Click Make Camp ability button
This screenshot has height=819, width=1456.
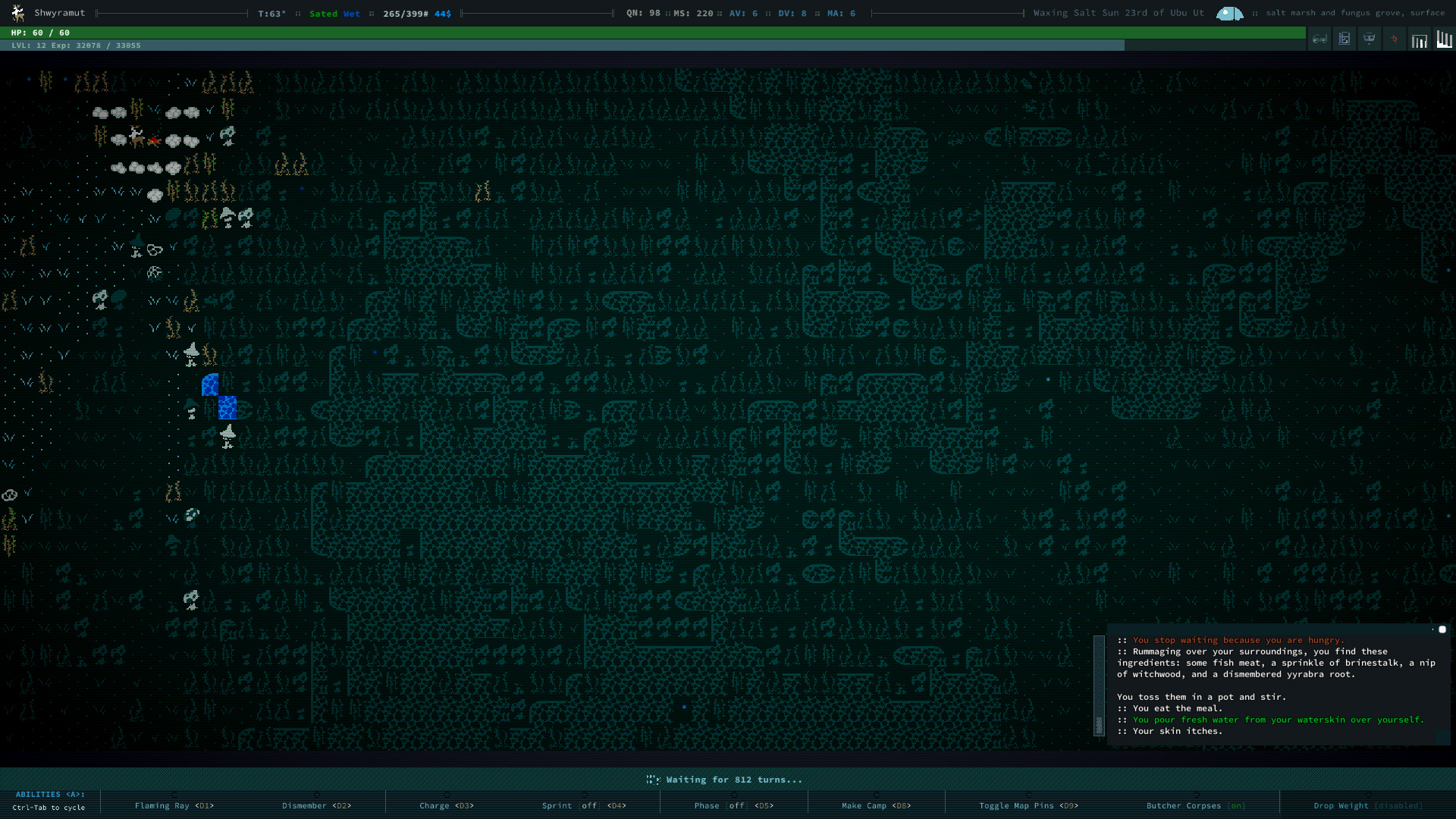876,805
